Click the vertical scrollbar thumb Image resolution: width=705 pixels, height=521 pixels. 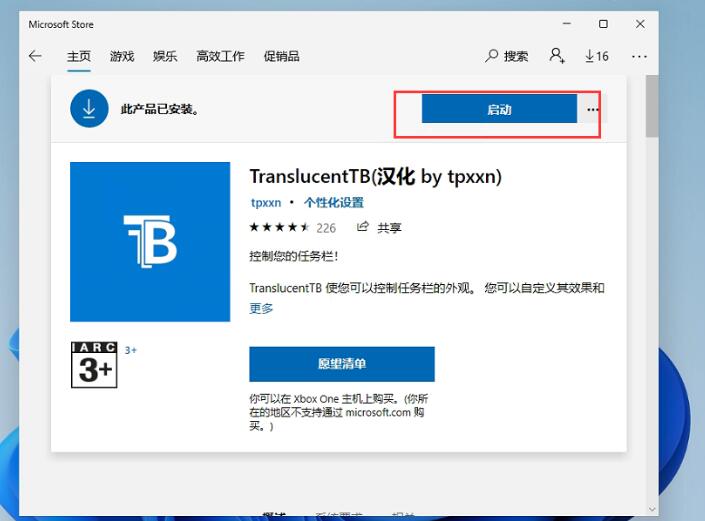[x=651, y=106]
